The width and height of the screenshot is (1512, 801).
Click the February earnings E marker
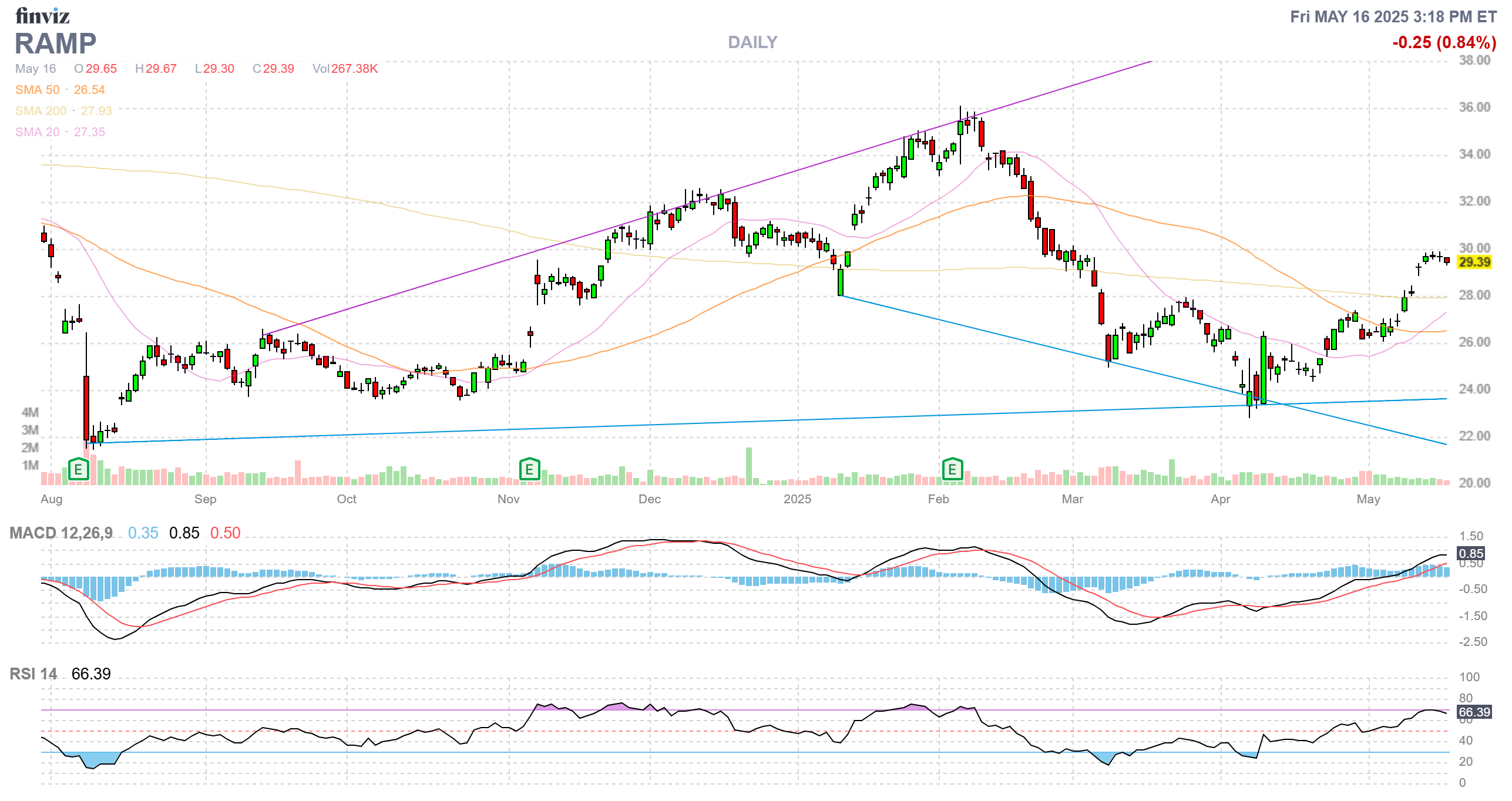coord(952,469)
